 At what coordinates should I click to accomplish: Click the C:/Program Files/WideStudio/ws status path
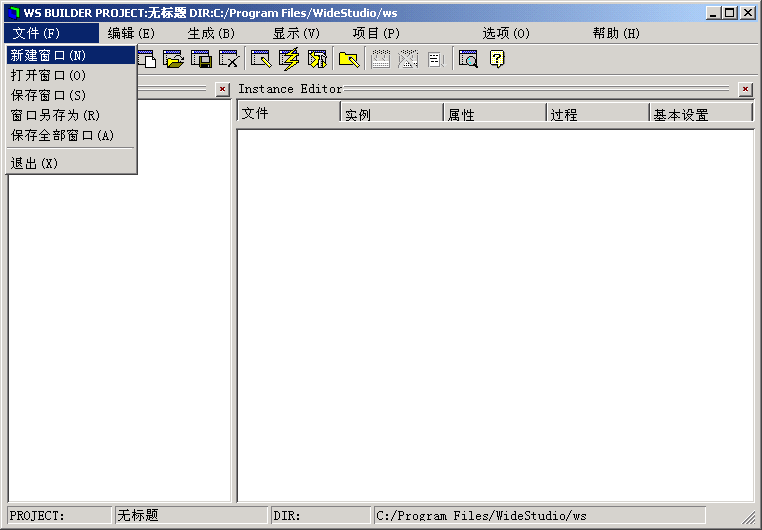(x=539, y=515)
